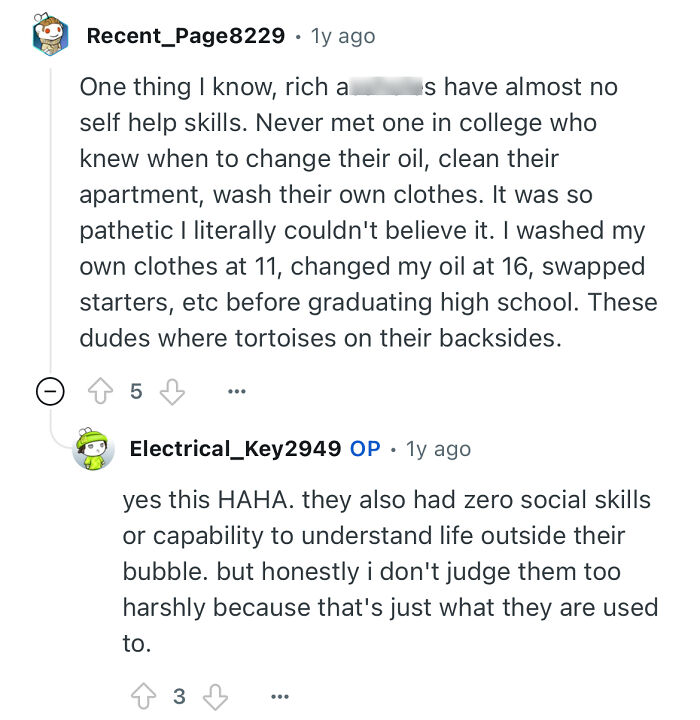Click the vote count of 5
The image size is (700, 720).
(137, 391)
